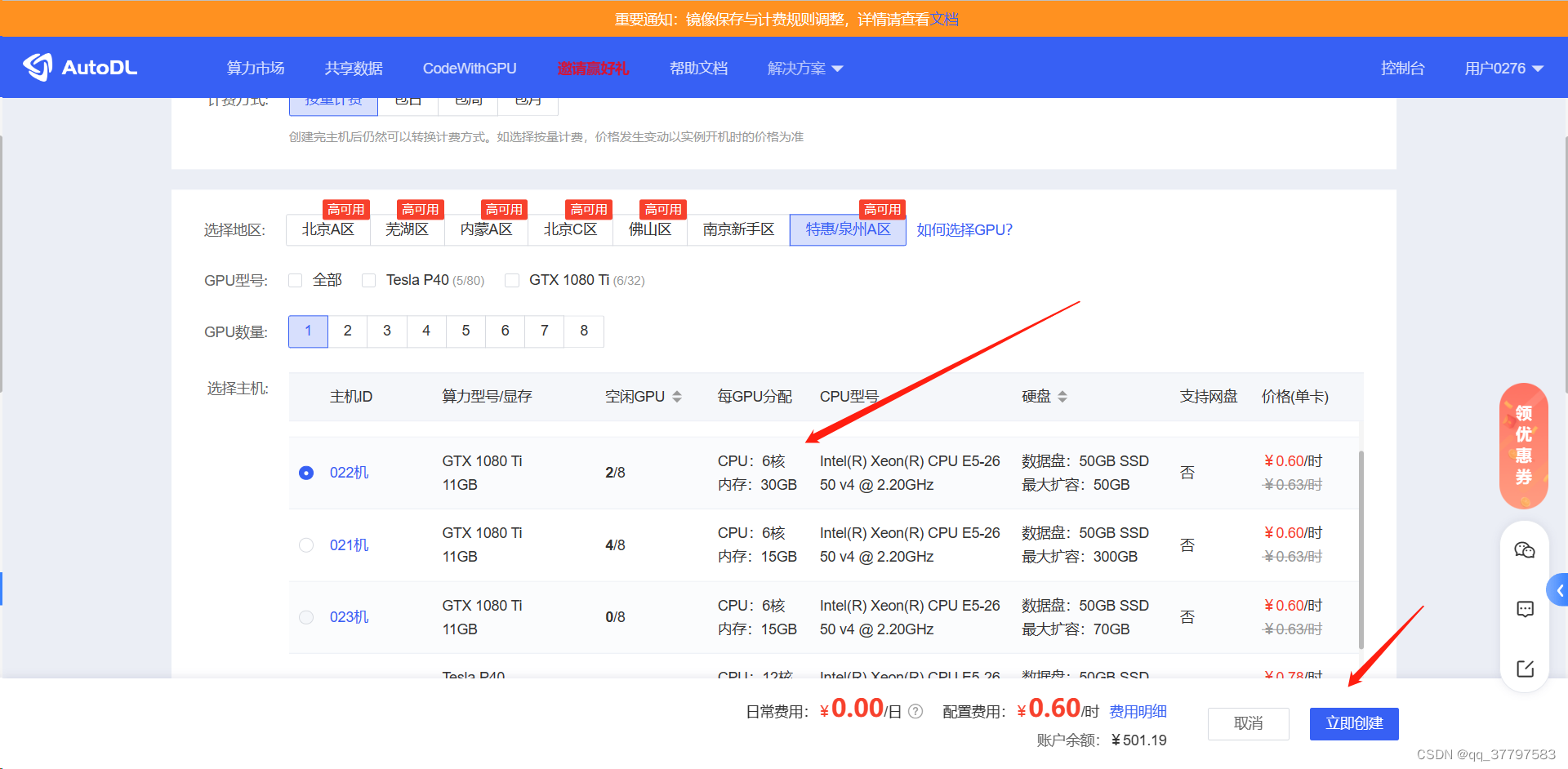Click the 支持网盘 column header
Screen dimensions: 1568x769
[x=1209, y=397]
